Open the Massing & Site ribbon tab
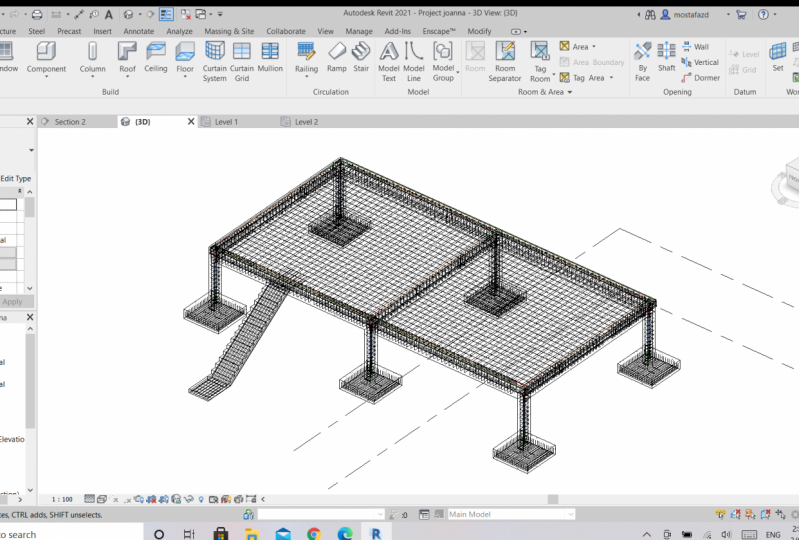 click(229, 31)
